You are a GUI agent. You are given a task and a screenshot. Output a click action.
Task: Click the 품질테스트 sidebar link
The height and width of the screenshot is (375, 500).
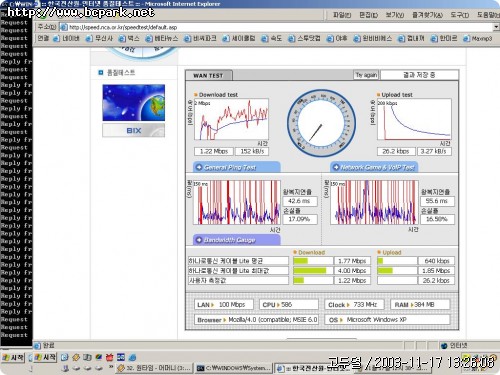click(121, 73)
